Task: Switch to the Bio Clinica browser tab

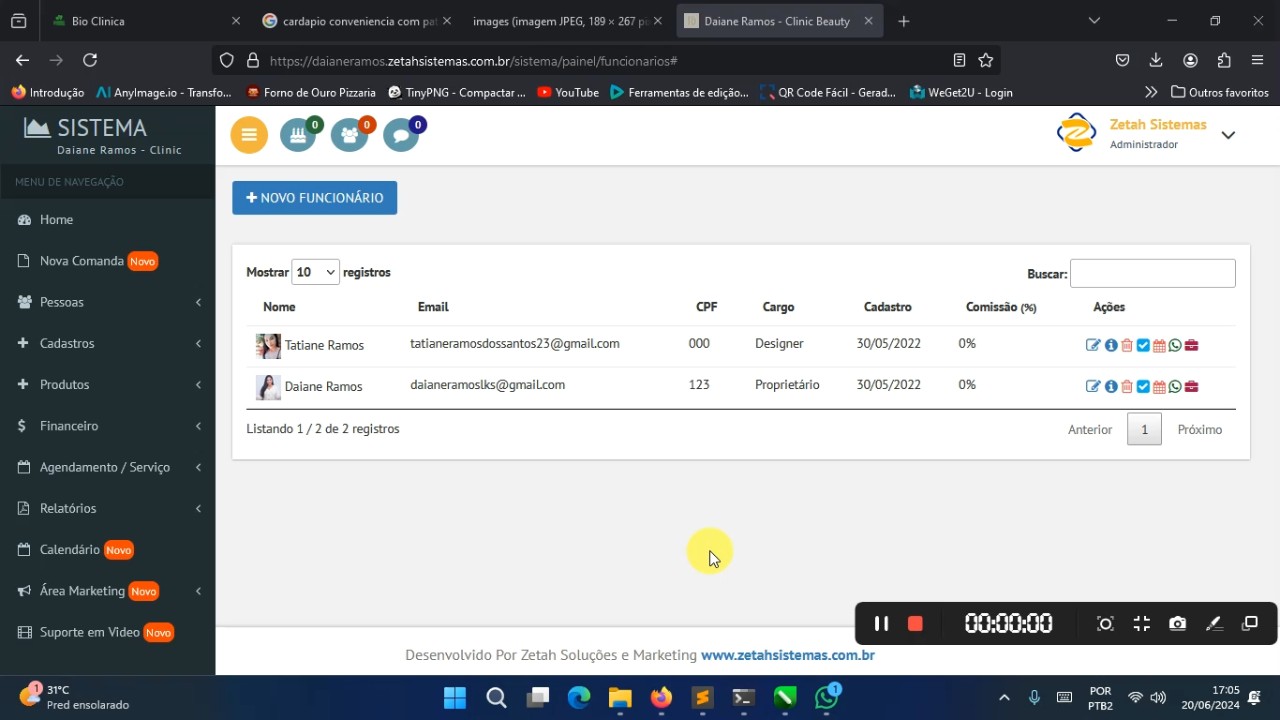Action: [145, 21]
